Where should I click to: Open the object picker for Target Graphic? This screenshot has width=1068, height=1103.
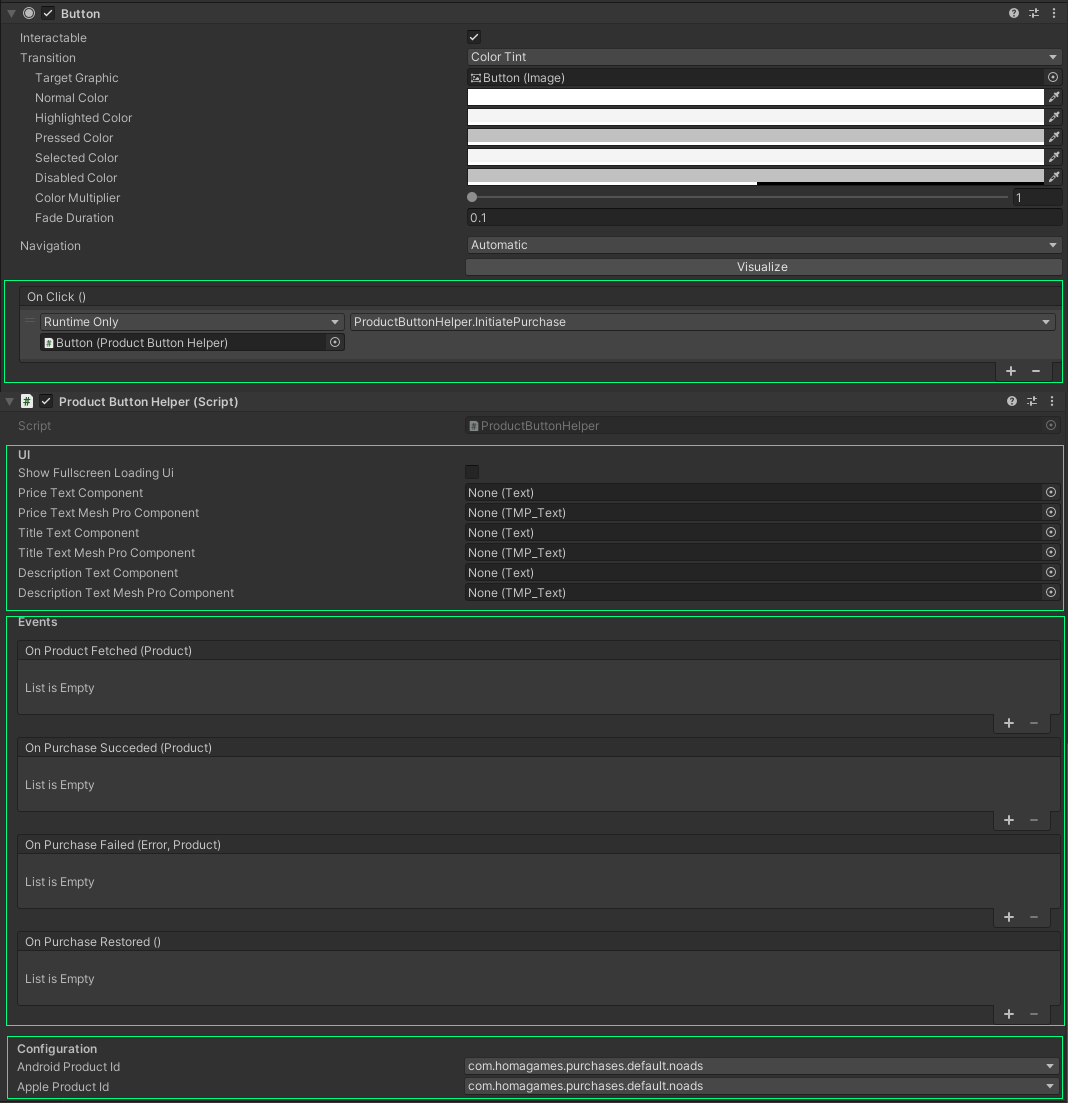1052,77
